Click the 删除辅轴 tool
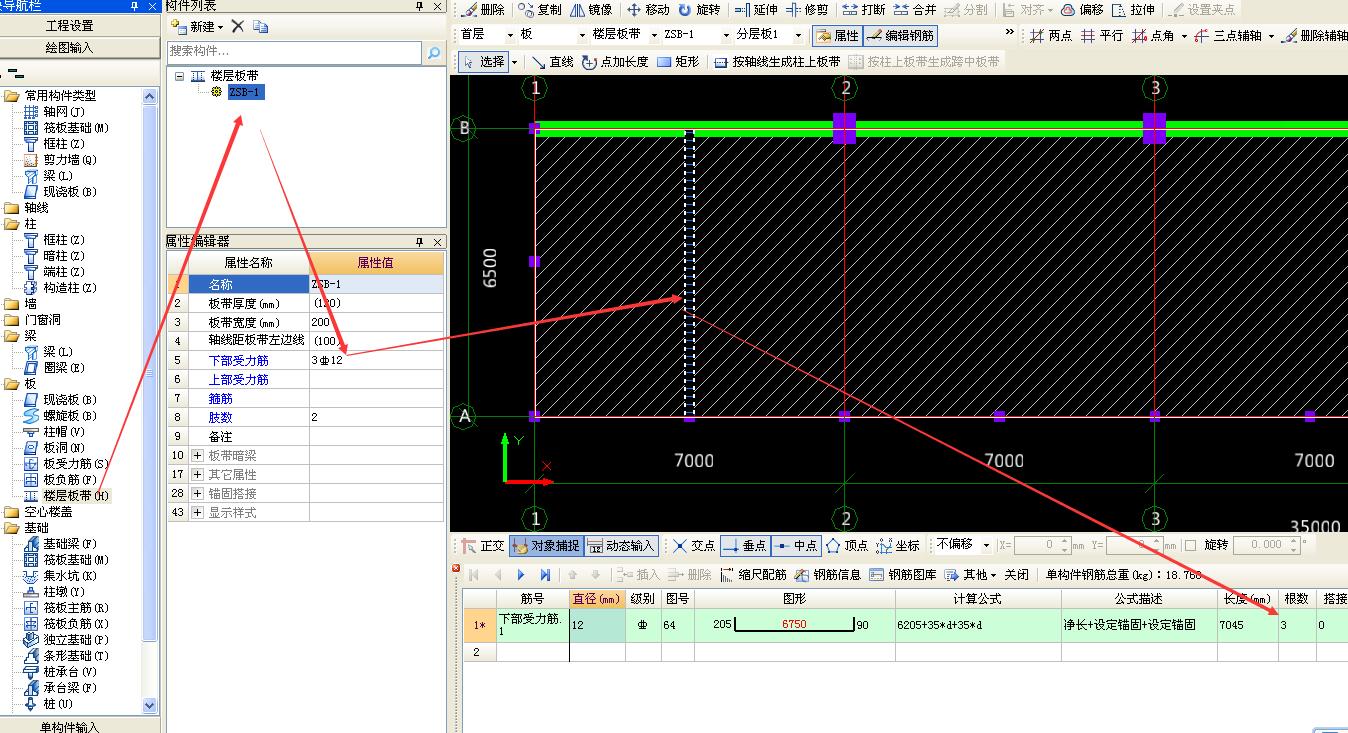The width and height of the screenshot is (1348, 733). tap(1314, 35)
